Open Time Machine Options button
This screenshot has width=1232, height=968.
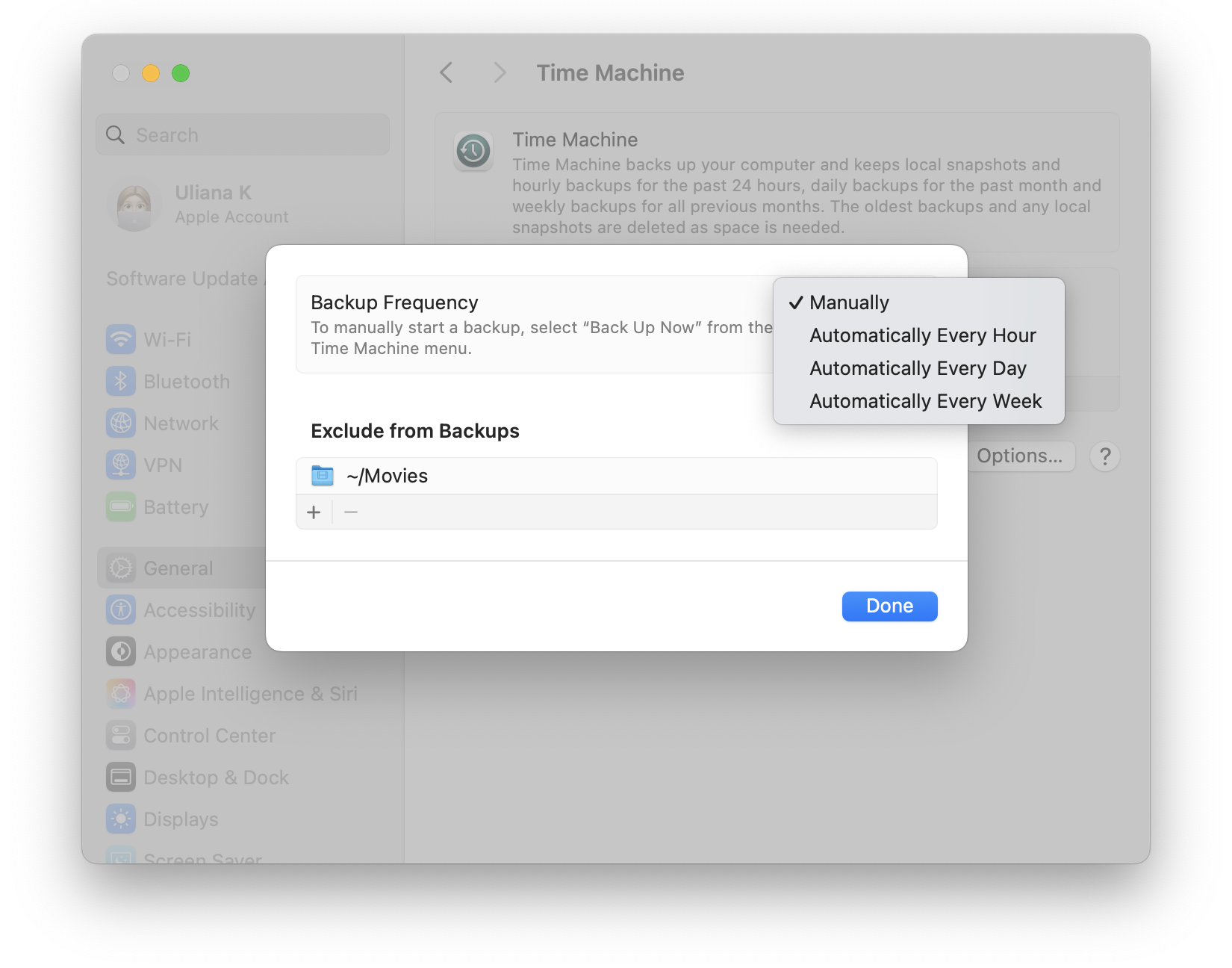[x=1020, y=456]
